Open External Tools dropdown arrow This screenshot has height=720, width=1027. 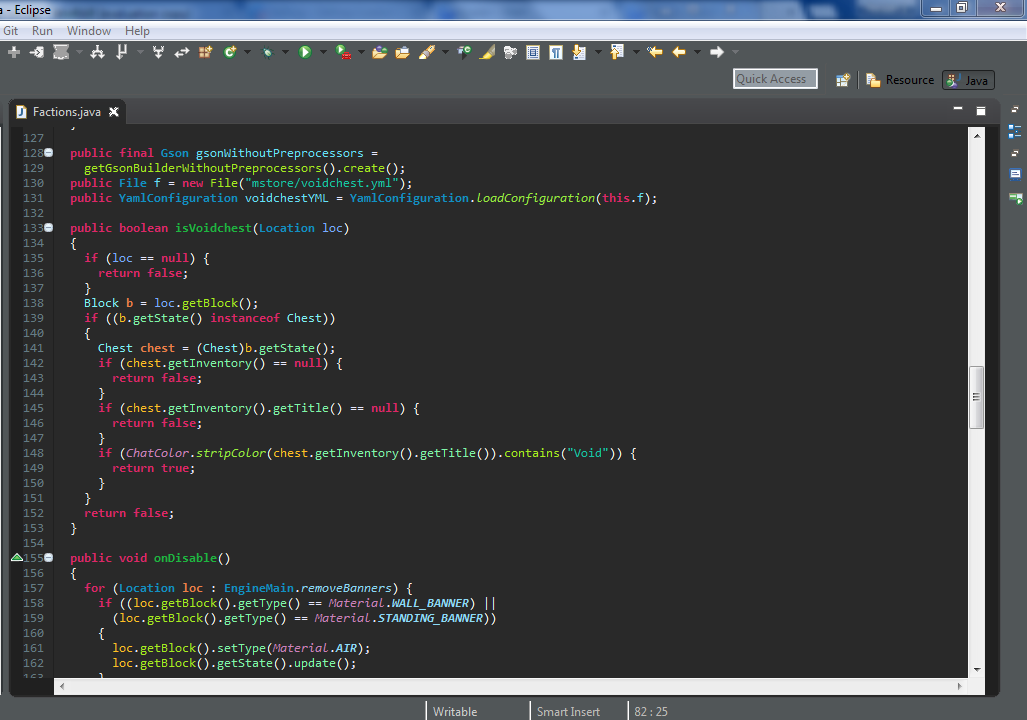(x=361, y=52)
